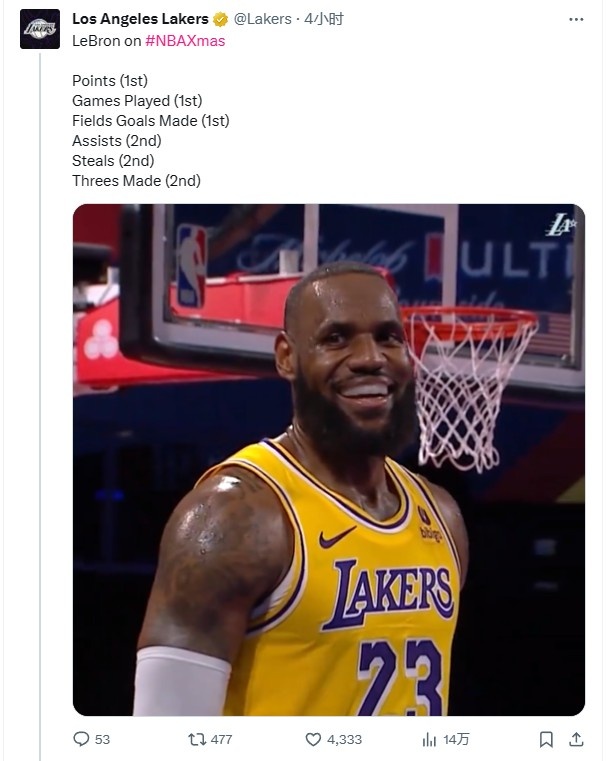Click the 53 replies count

pos(102,739)
